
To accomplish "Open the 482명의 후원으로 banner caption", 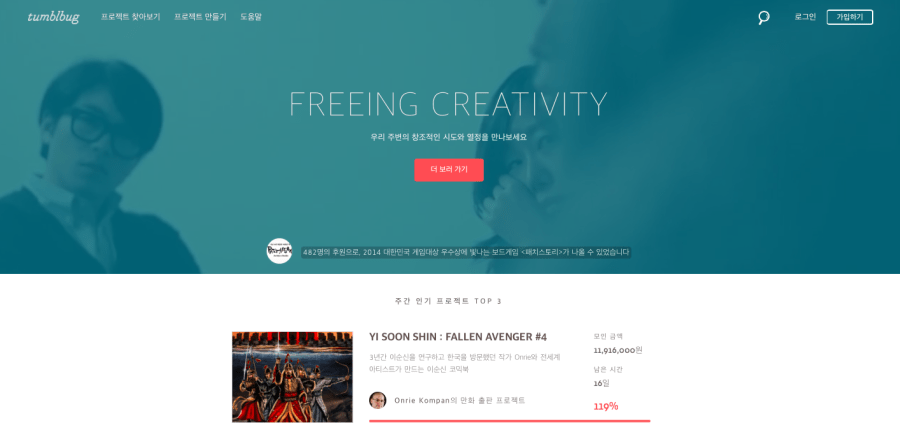I will [465, 252].
